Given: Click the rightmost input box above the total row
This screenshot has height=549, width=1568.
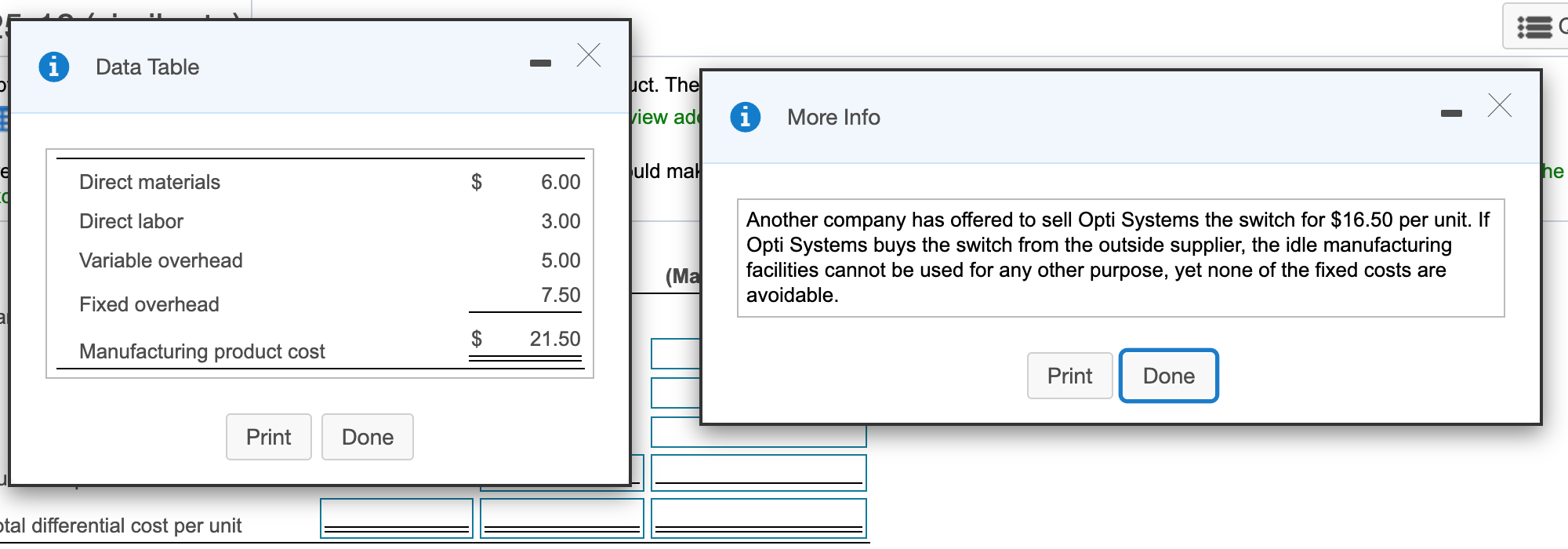Looking at the screenshot, I should 759,473.
